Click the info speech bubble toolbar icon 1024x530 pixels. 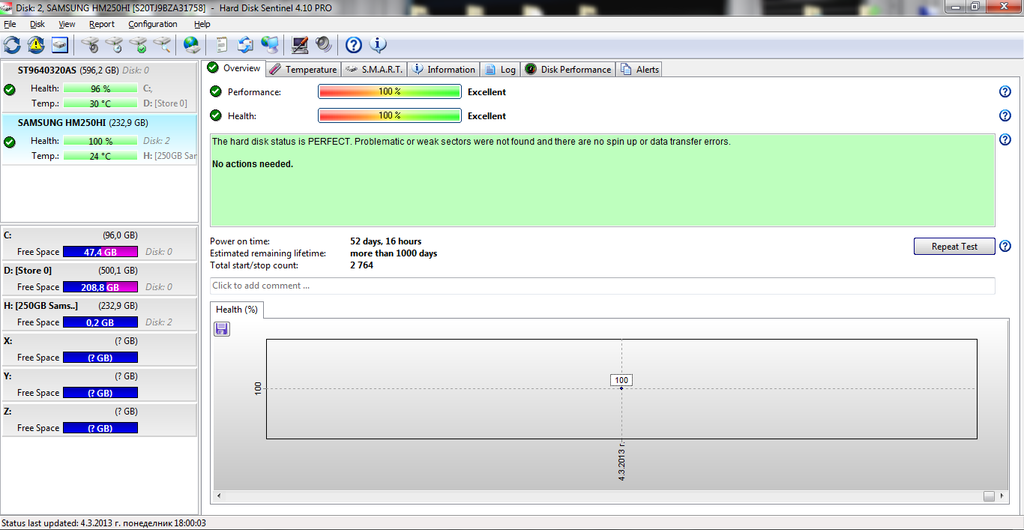click(378, 44)
